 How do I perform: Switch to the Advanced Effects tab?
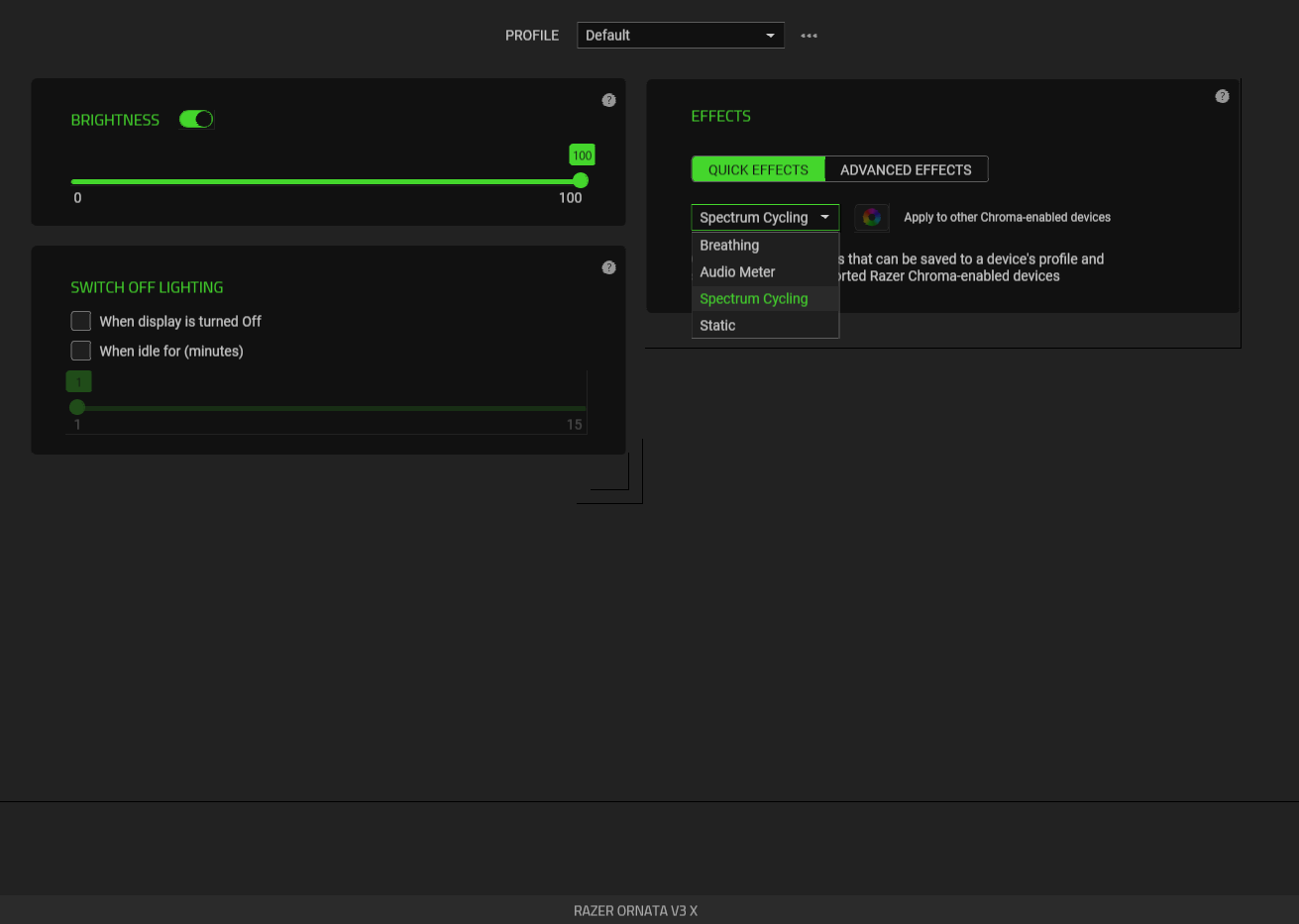pyautogui.click(x=906, y=168)
